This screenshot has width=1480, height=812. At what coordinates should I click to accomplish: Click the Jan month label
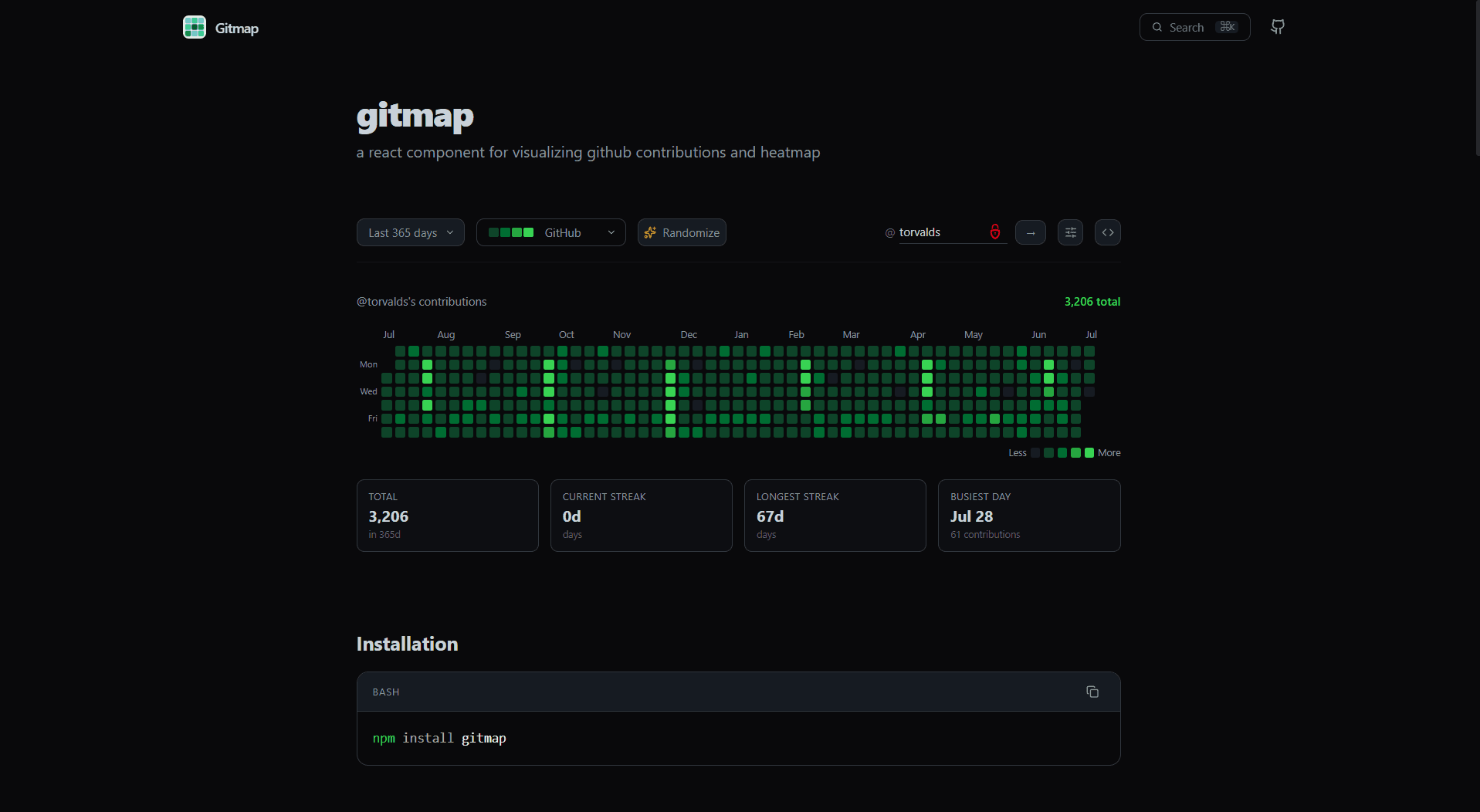pos(741,335)
